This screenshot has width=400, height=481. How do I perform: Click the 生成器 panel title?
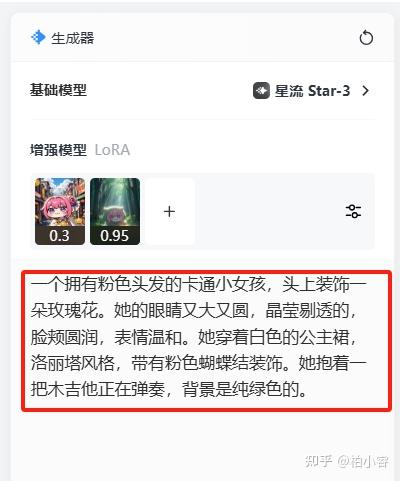[72, 38]
